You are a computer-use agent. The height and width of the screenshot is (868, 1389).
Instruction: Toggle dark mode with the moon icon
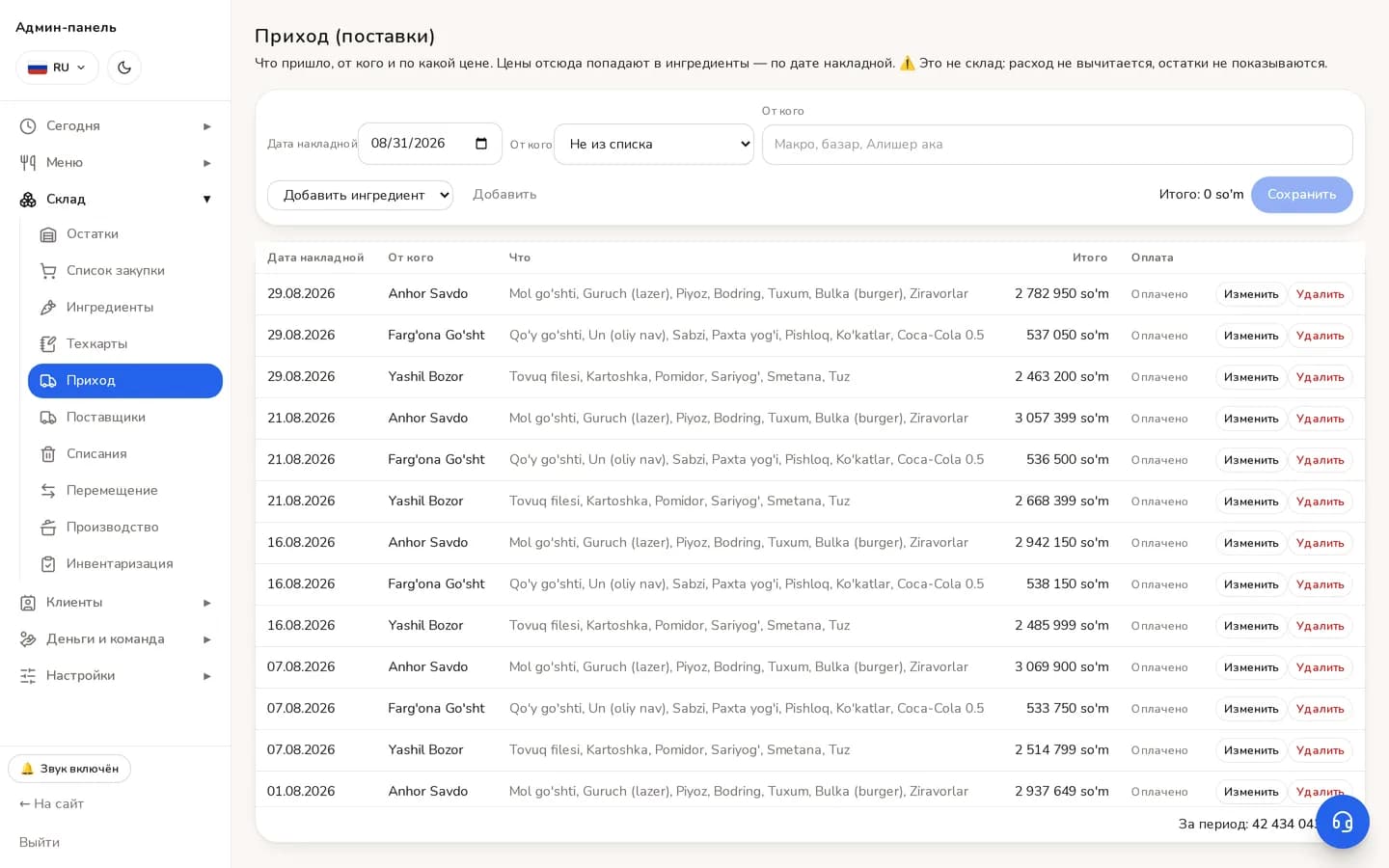(x=124, y=68)
